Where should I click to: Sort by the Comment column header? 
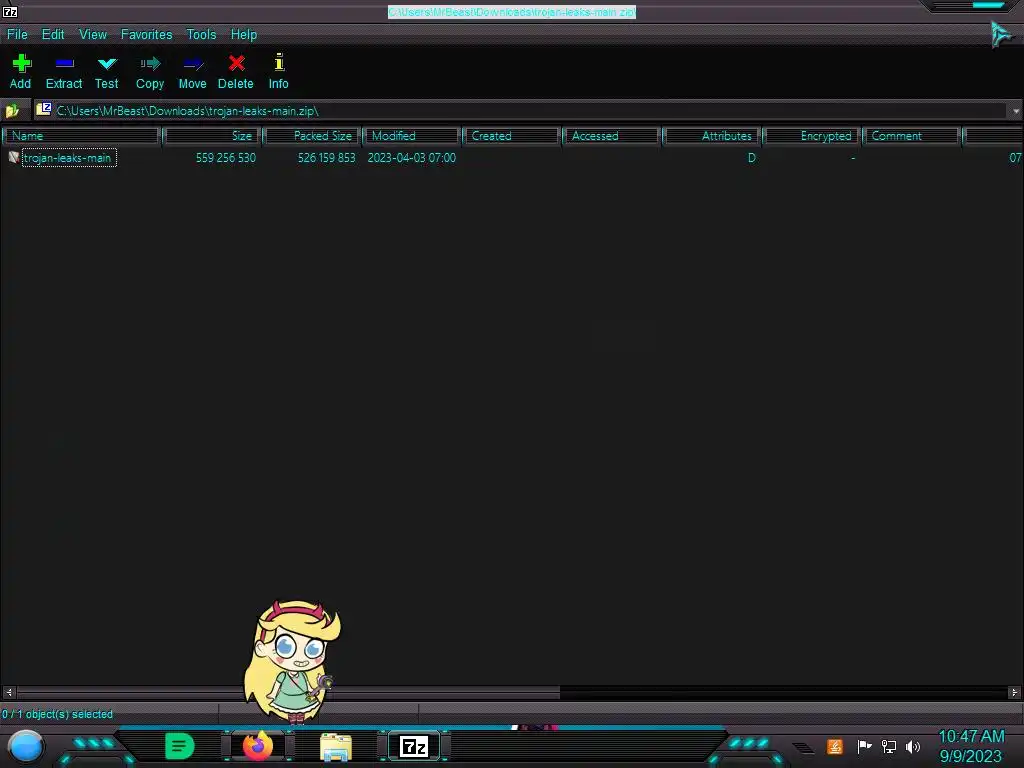912,136
